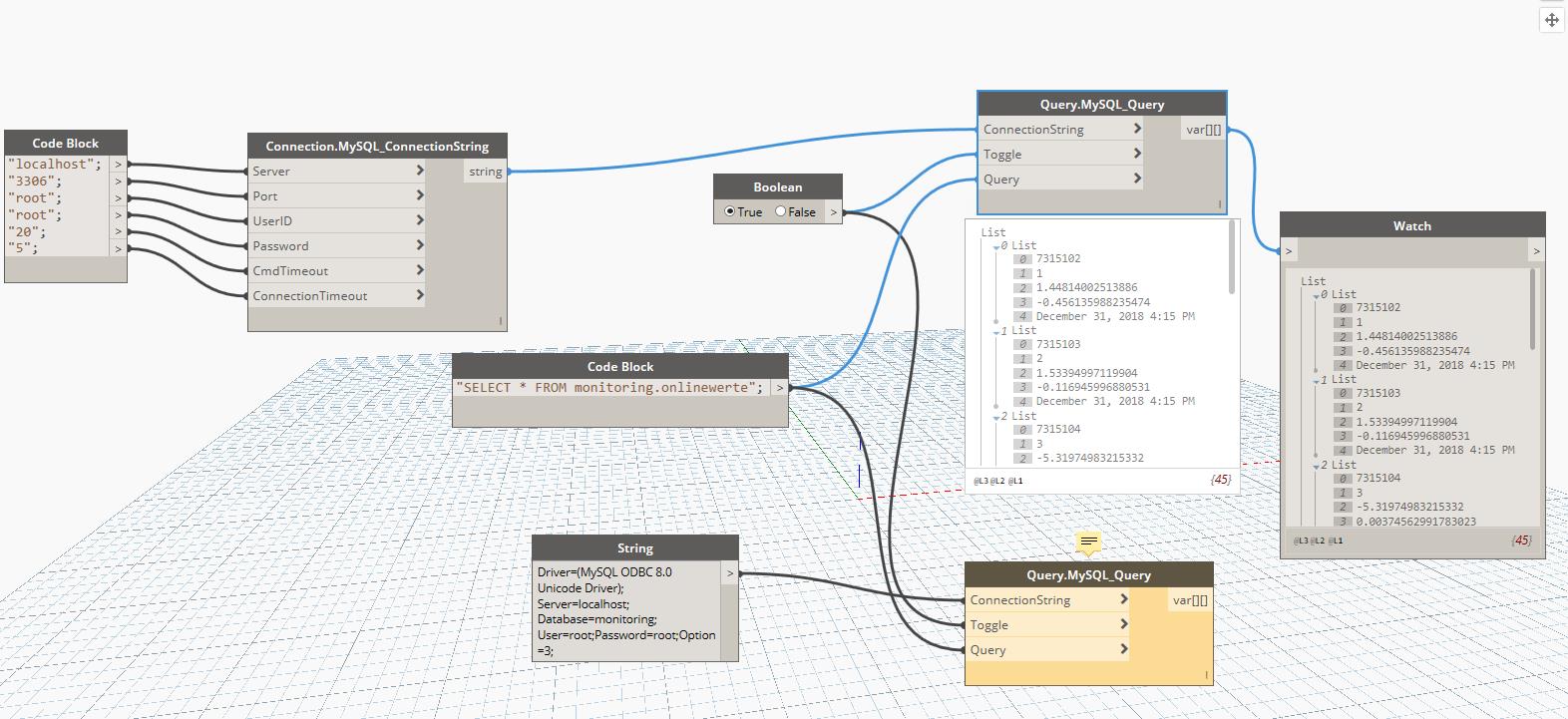Click the Port input port chevron
Image resolution: width=1568 pixels, height=719 pixels.
420,195
